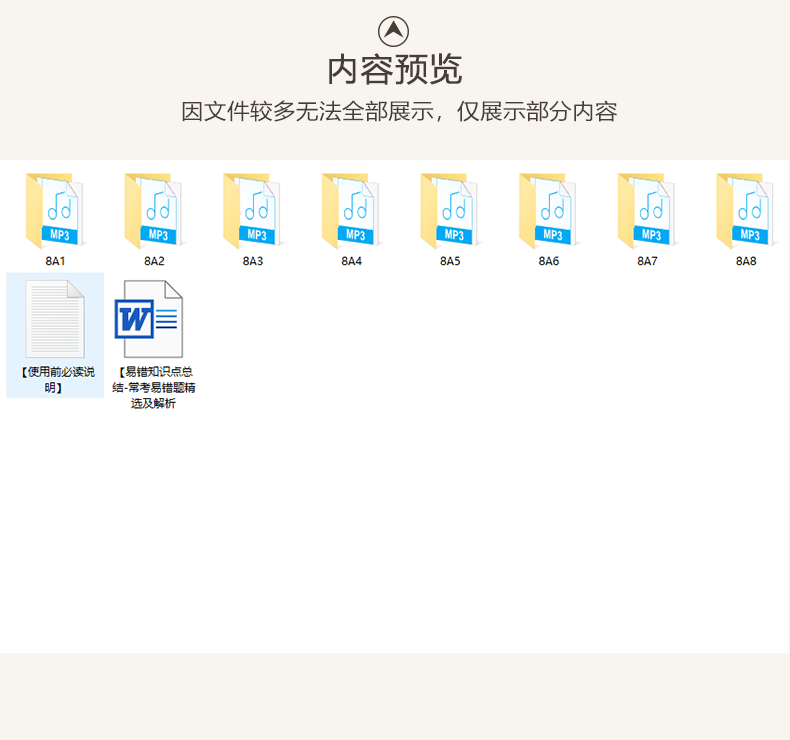Open the 8A5 MP3 folder
The height and width of the screenshot is (740, 790).
coord(450,211)
